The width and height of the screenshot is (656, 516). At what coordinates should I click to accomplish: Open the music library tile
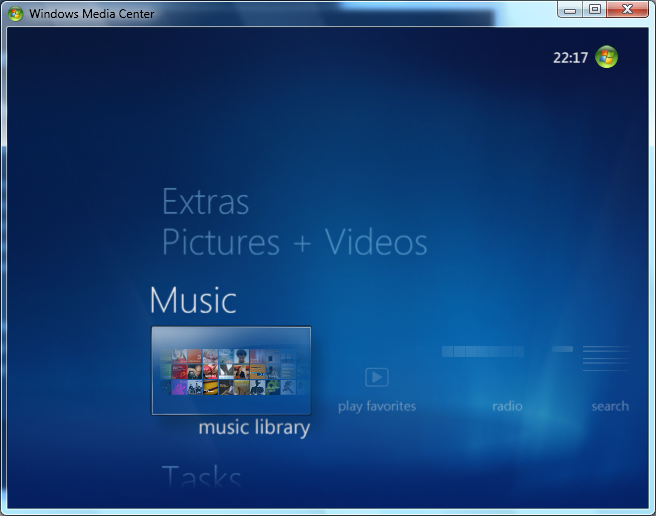click(231, 370)
